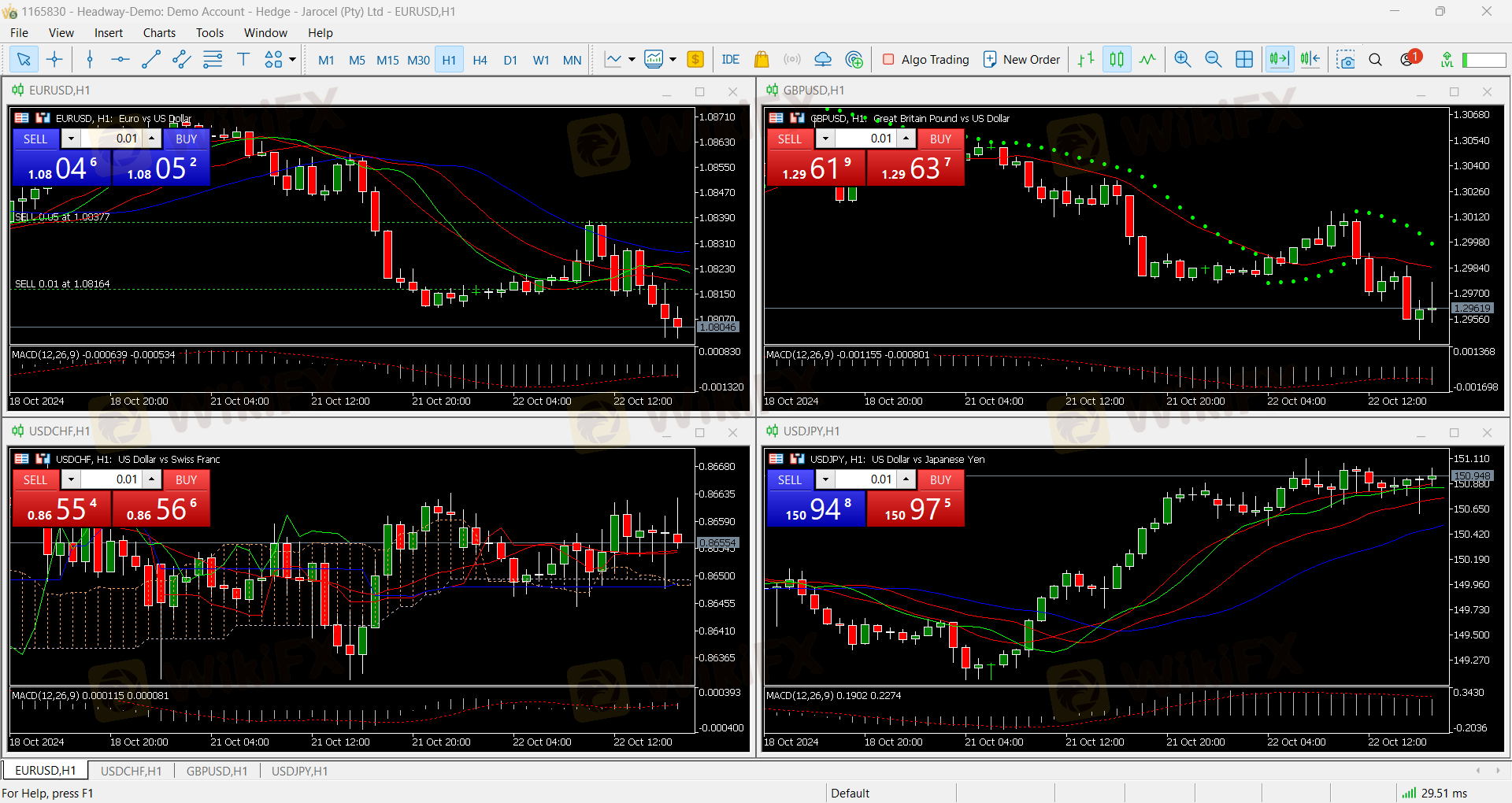
Task: Open account notifications with red badge
Action: [1410, 58]
